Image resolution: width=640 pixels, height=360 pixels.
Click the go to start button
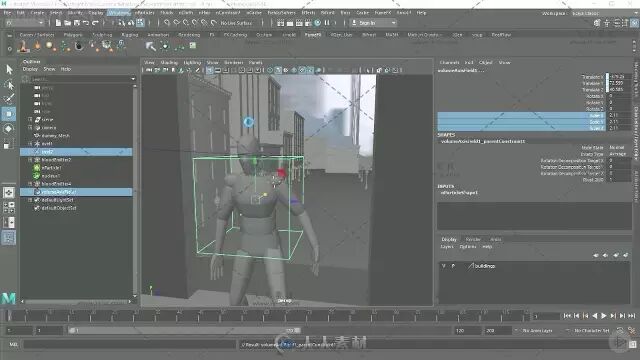tap(567, 316)
